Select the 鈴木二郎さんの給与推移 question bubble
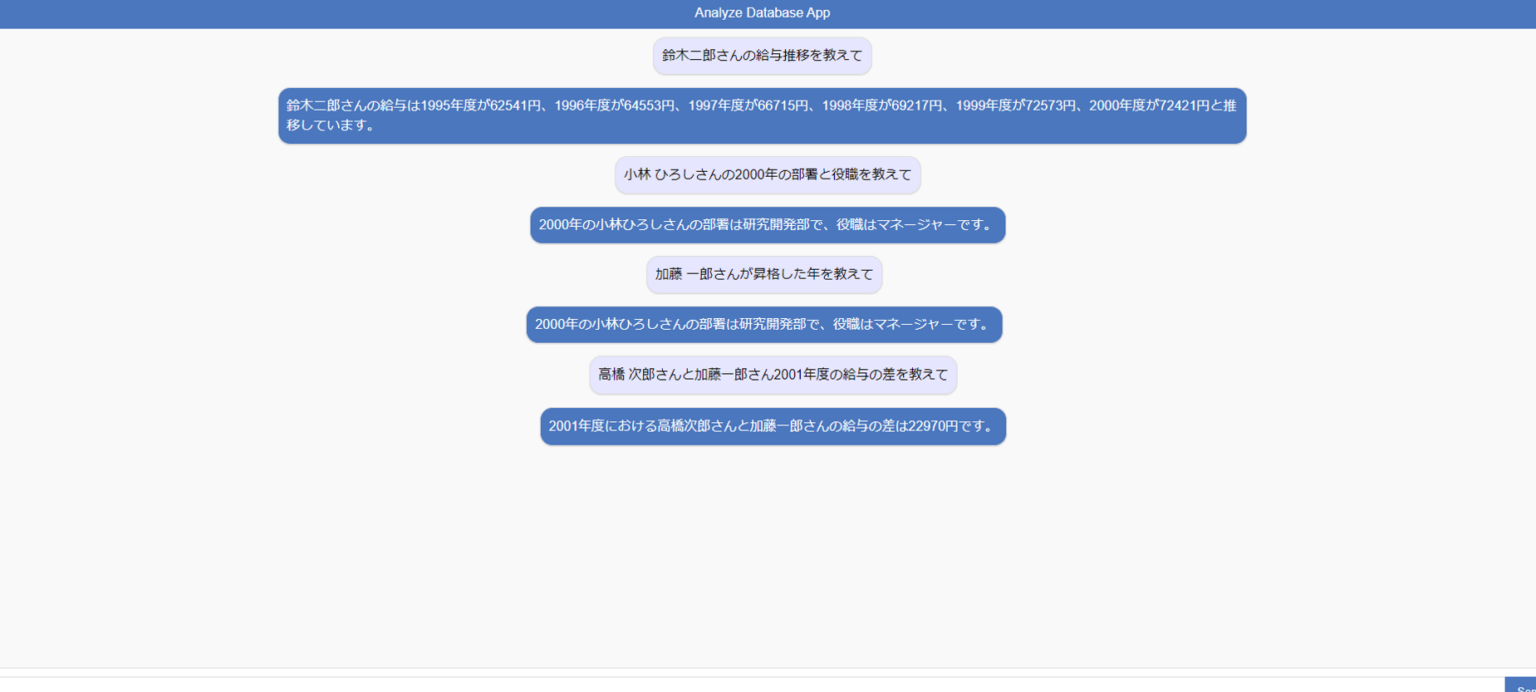The image size is (1536, 692). coord(762,56)
